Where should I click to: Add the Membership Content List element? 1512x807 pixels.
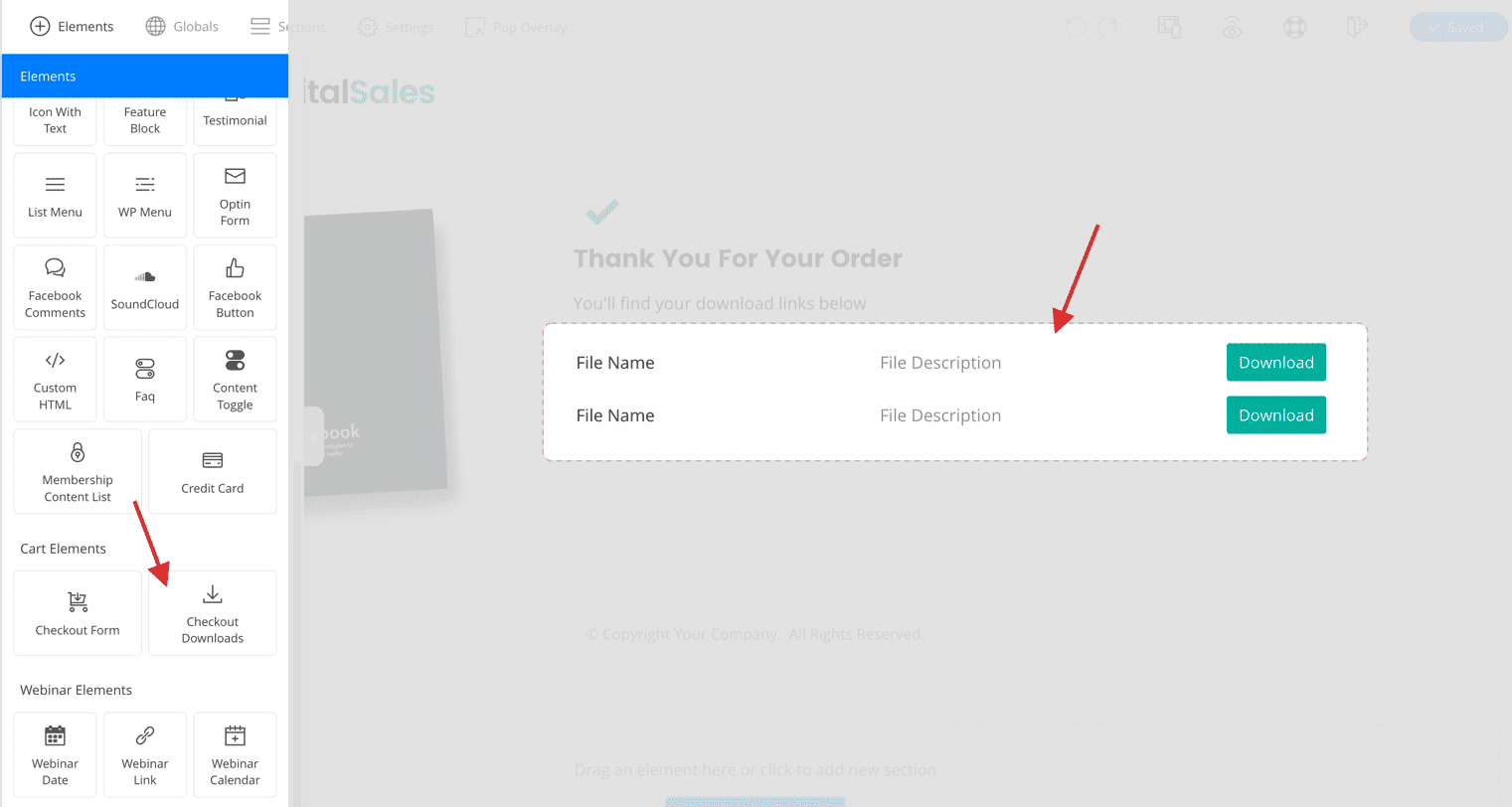point(78,472)
